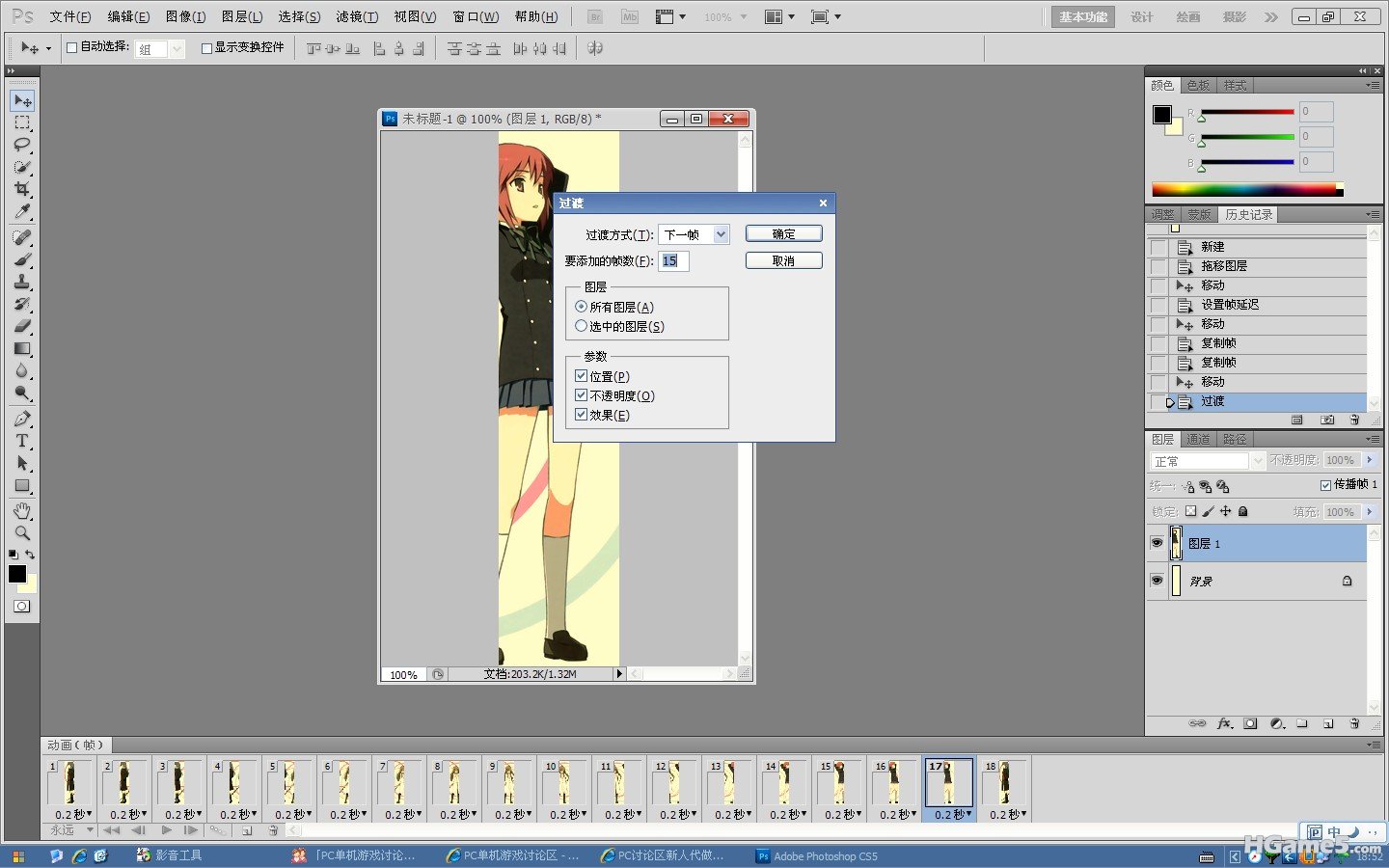Select the Rectangular Marquee tool
The image size is (1389, 868).
tap(22, 123)
